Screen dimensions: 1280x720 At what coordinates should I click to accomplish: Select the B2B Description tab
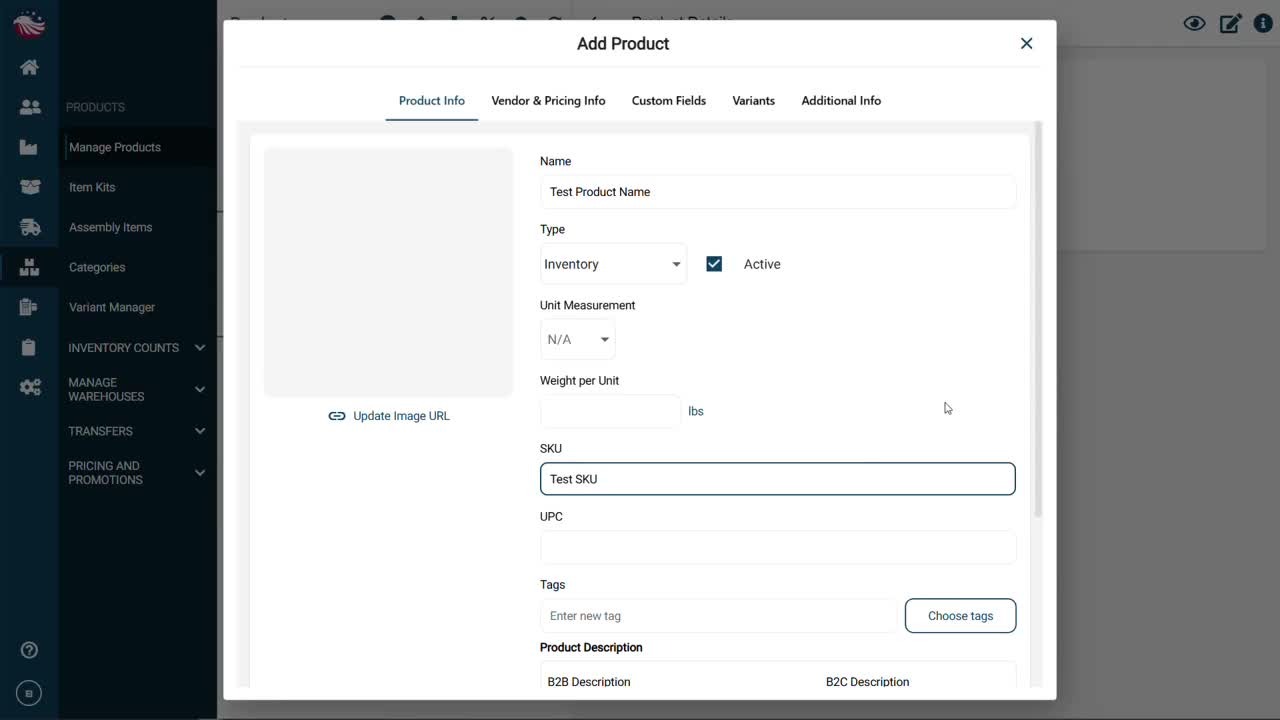[x=589, y=682]
